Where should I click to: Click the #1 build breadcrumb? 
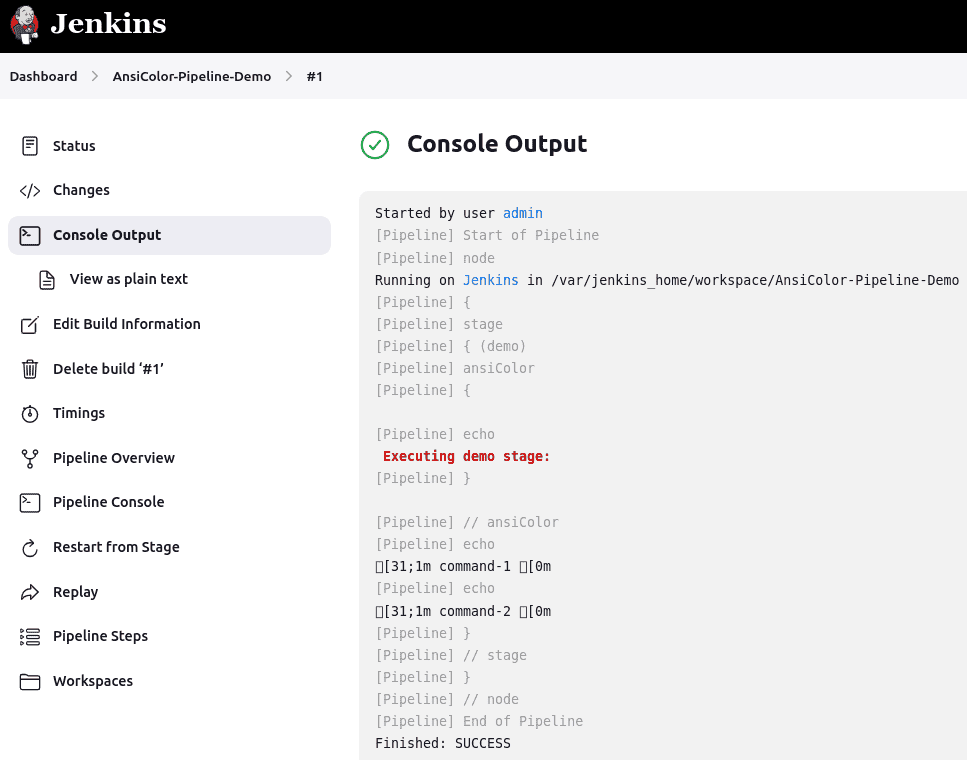click(x=315, y=76)
